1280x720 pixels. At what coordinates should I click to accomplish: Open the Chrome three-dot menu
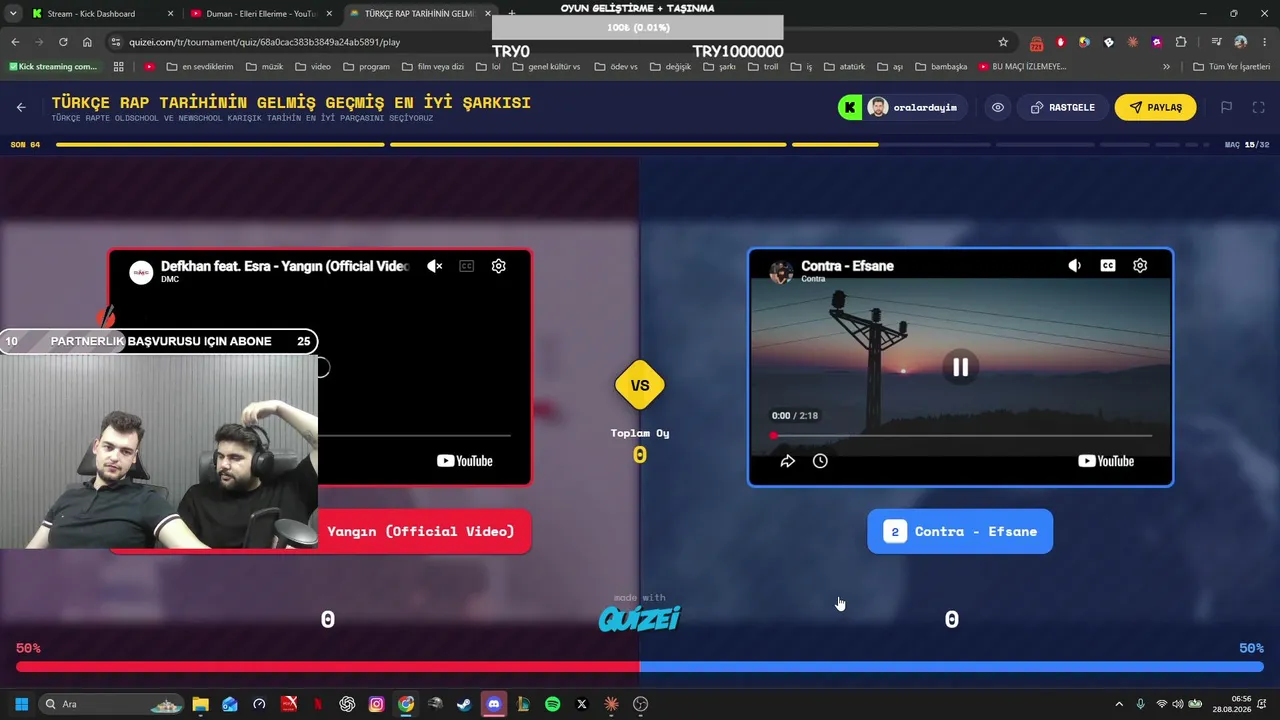[x=1264, y=42]
